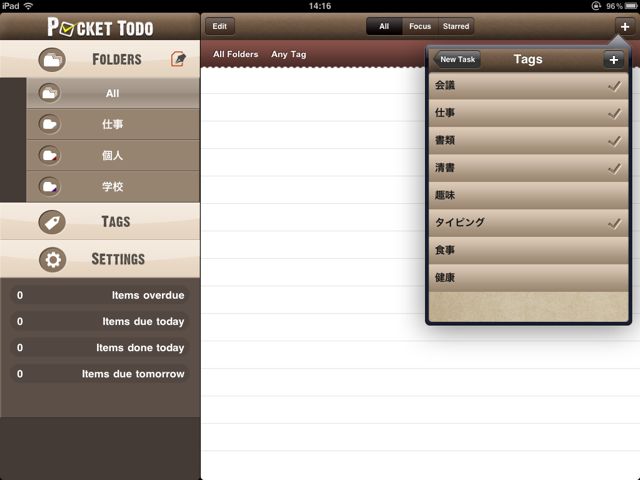The width and height of the screenshot is (640, 480).
Task: Tap the 14:16 clock in status bar
Action: [x=320, y=6]
